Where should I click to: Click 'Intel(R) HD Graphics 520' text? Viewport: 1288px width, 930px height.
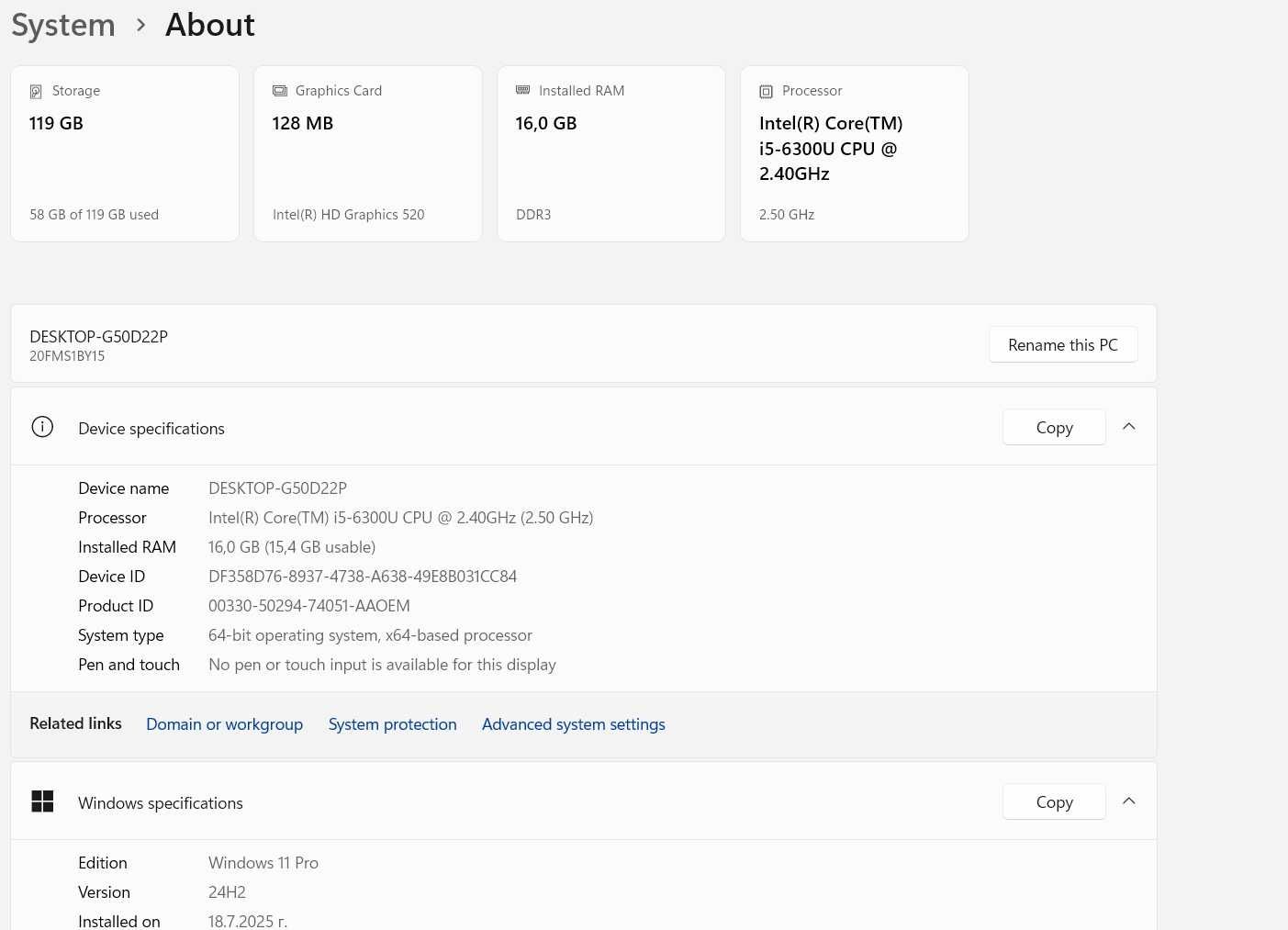click(x=348, y=215)
